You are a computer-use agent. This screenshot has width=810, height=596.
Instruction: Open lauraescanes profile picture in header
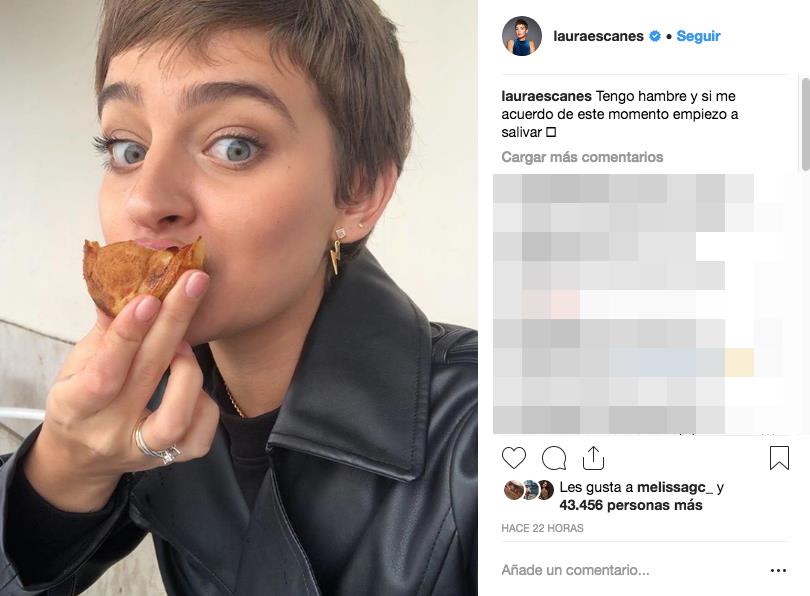pos(522,36)
